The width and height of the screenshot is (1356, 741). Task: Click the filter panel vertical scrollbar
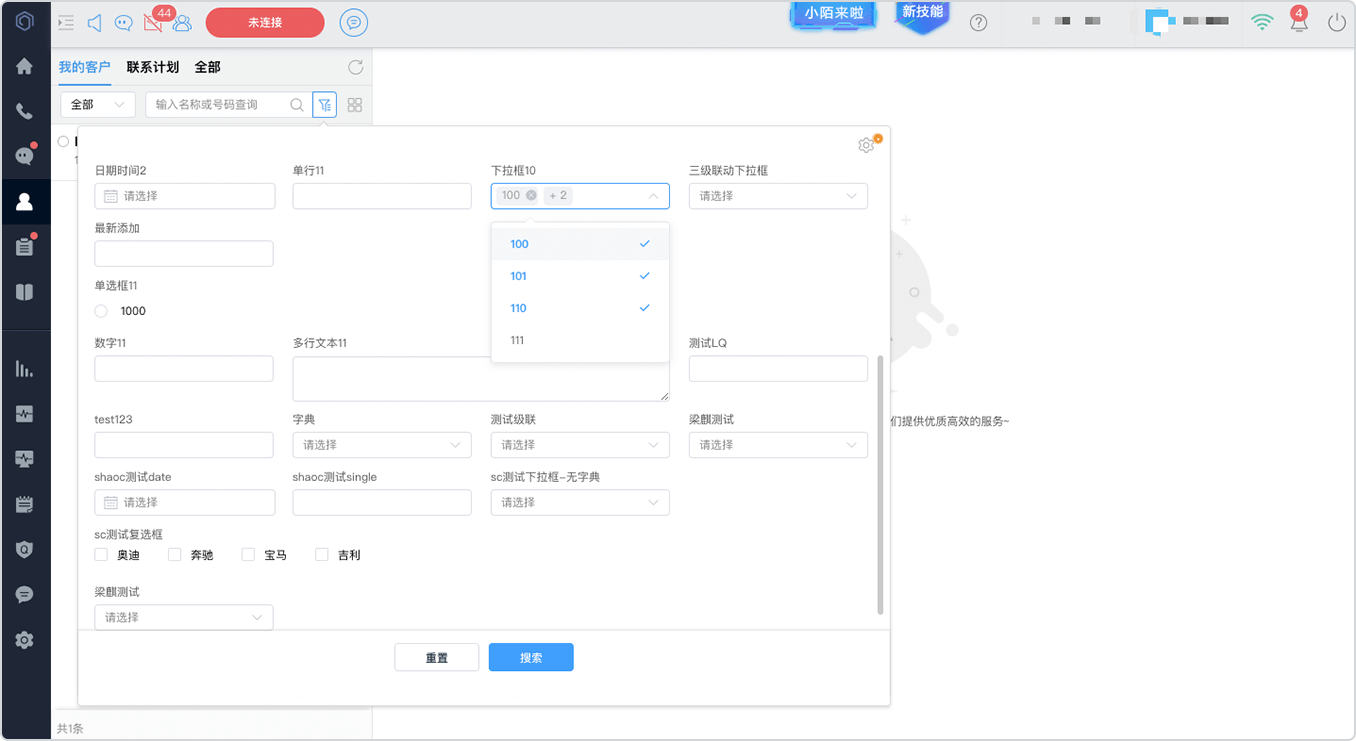880,484
